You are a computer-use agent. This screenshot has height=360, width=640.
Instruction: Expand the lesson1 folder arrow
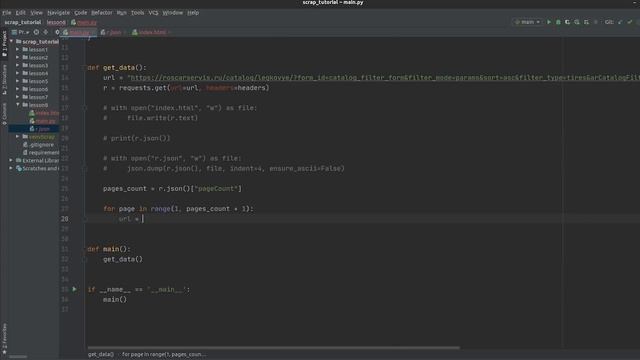coord(18,49)
